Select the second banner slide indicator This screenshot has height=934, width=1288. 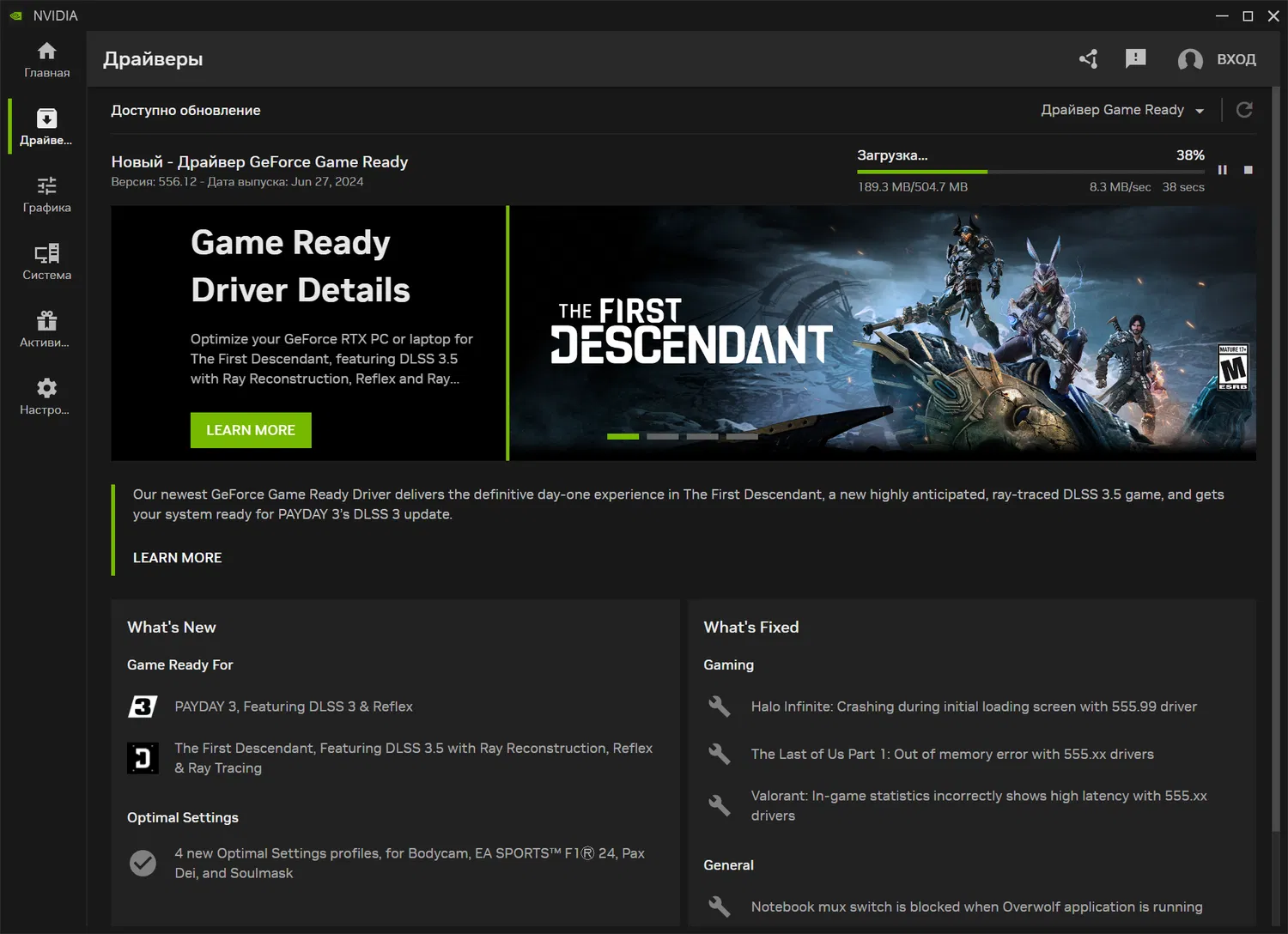click(662, 437)
